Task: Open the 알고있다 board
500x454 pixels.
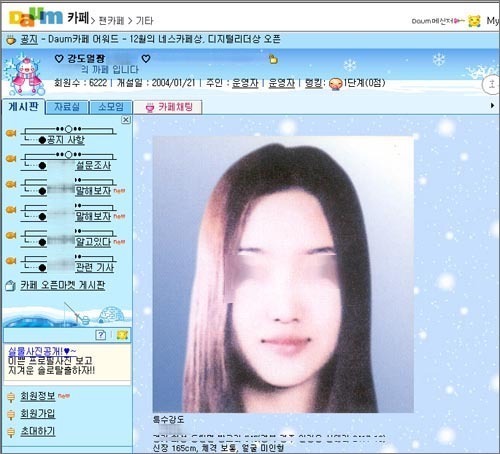Action: coord(93,242)
